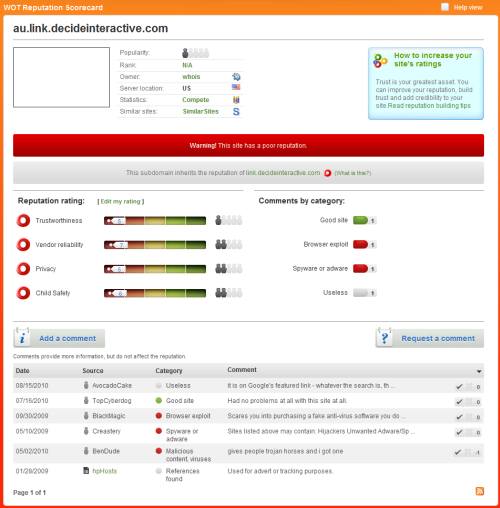Click the Vendor reliability red ring icon
The width and height of the screenshot is (500, 508).
tap(23, 245)
